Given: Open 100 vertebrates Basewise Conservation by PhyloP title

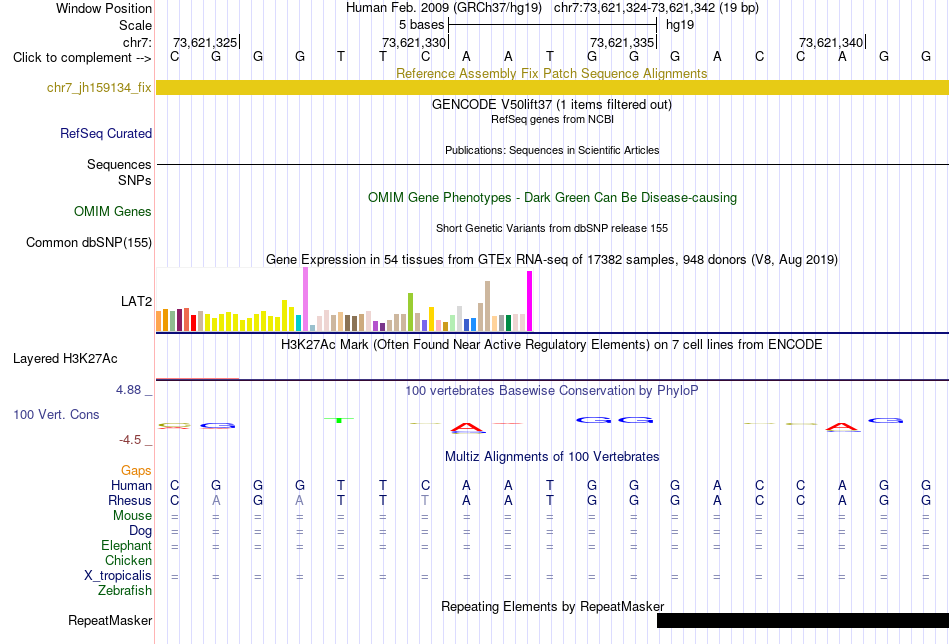Looking at the screenshot, I should tap(552, 391).
